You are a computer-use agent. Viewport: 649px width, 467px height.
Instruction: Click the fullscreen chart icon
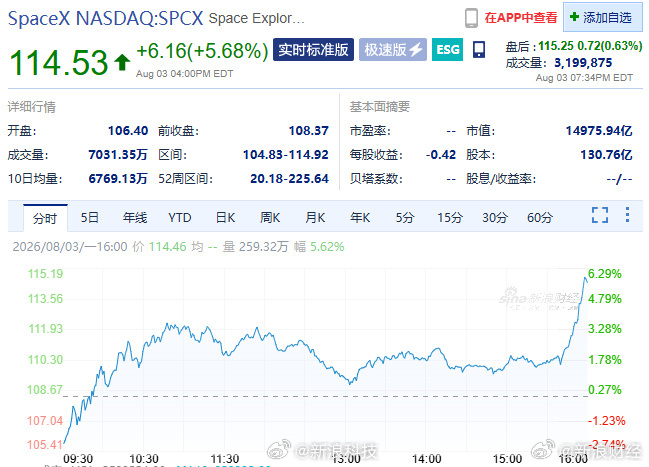(x=600, y=215)
